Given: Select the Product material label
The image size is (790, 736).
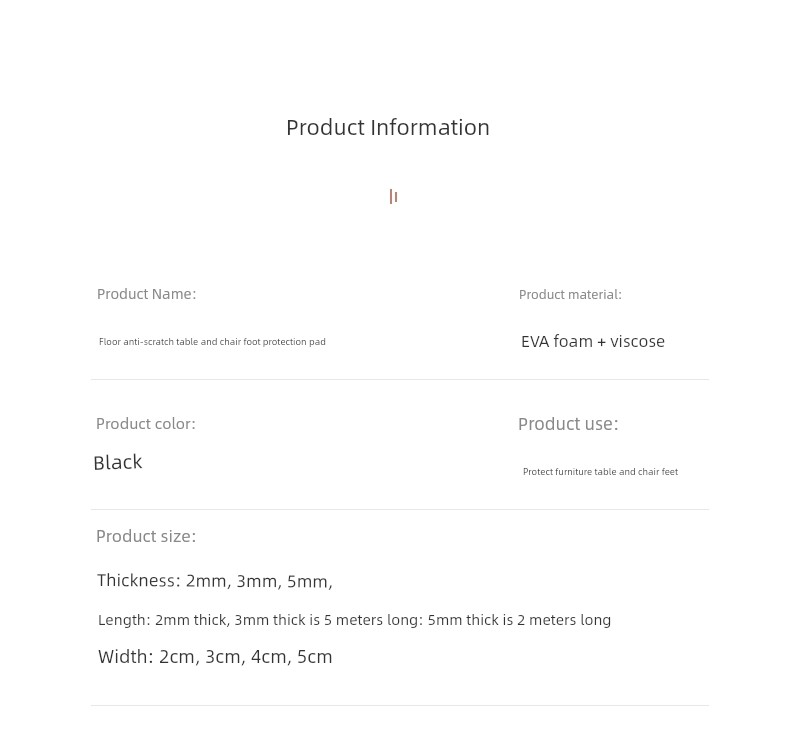Looking at the screenshot, I should coord(570,295).
